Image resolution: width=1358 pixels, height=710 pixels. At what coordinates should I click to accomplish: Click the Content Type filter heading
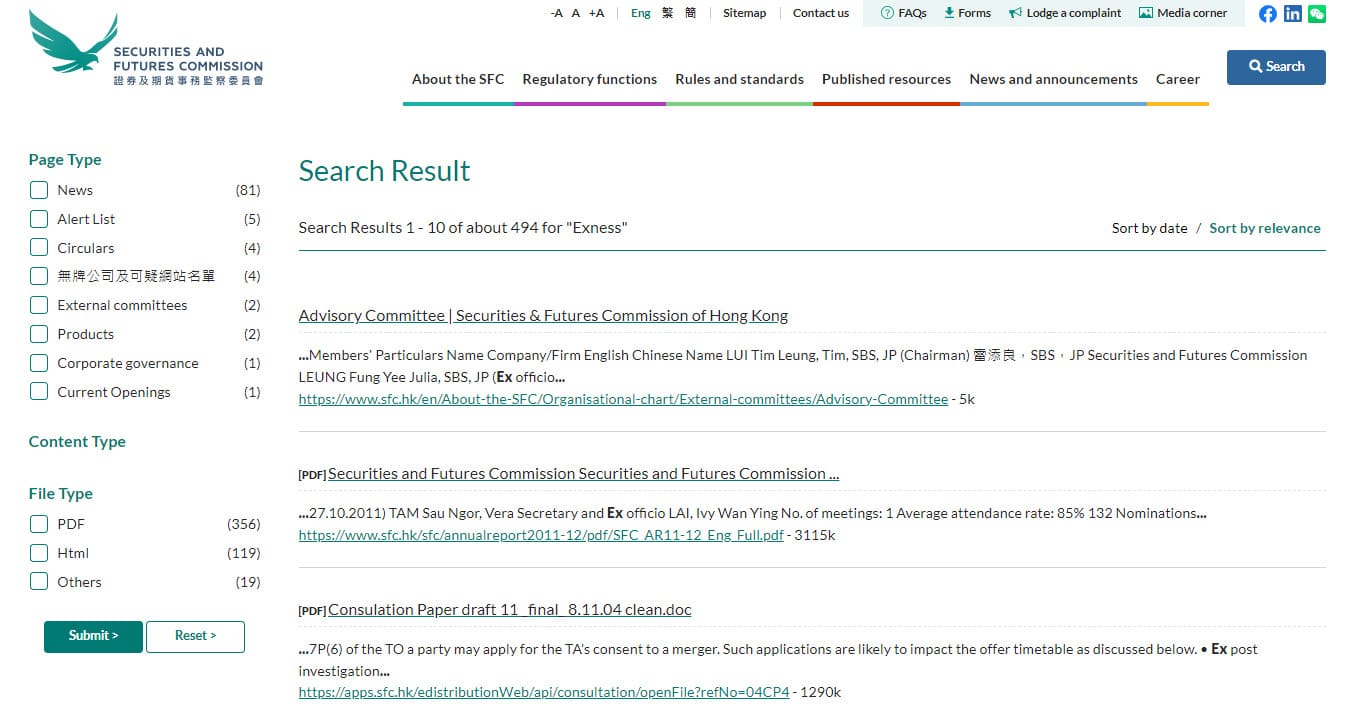pos(77,442)
